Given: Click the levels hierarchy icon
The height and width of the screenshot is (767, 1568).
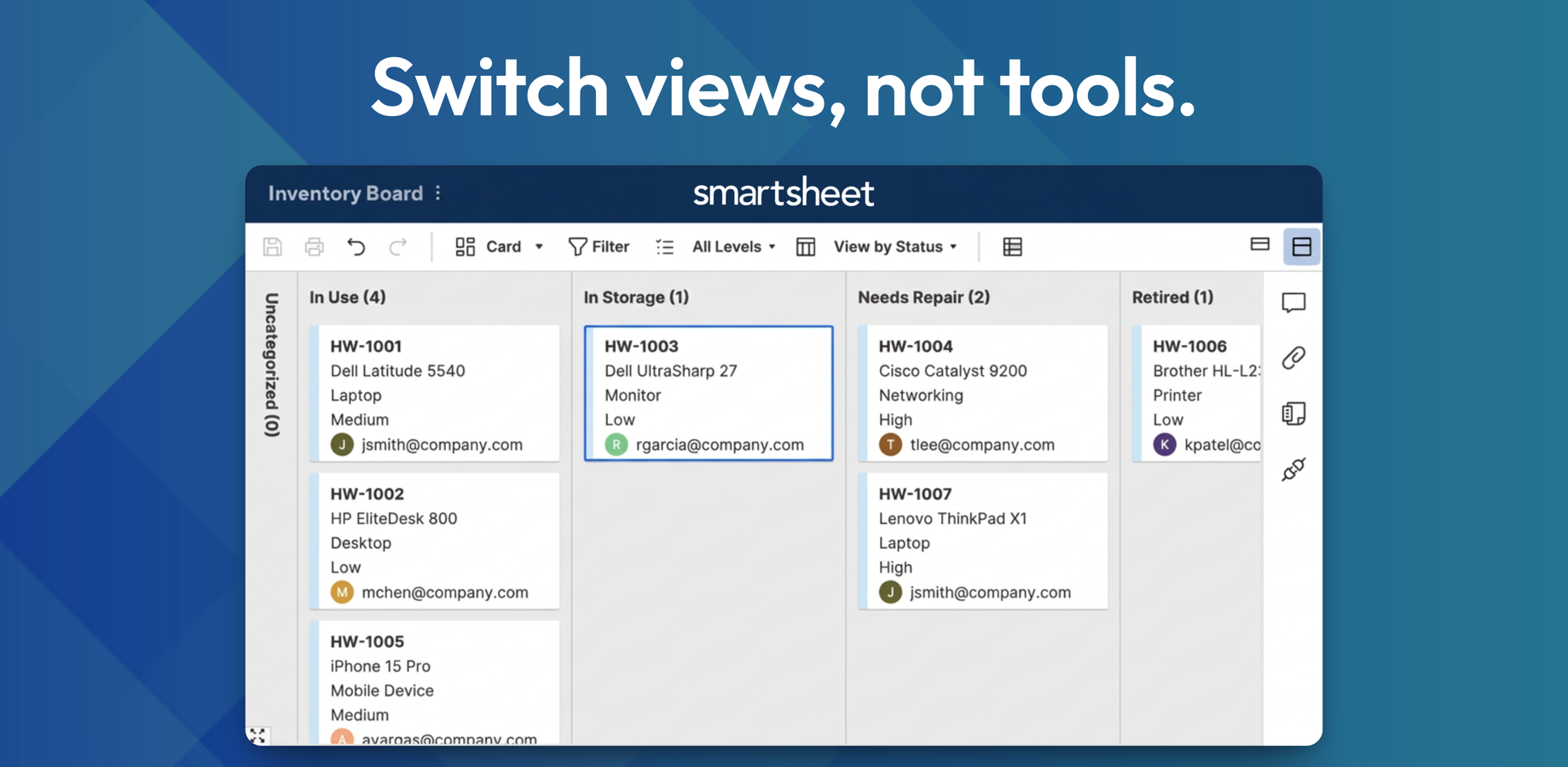Looking at the screenshot, I should [x=665, y=247].
